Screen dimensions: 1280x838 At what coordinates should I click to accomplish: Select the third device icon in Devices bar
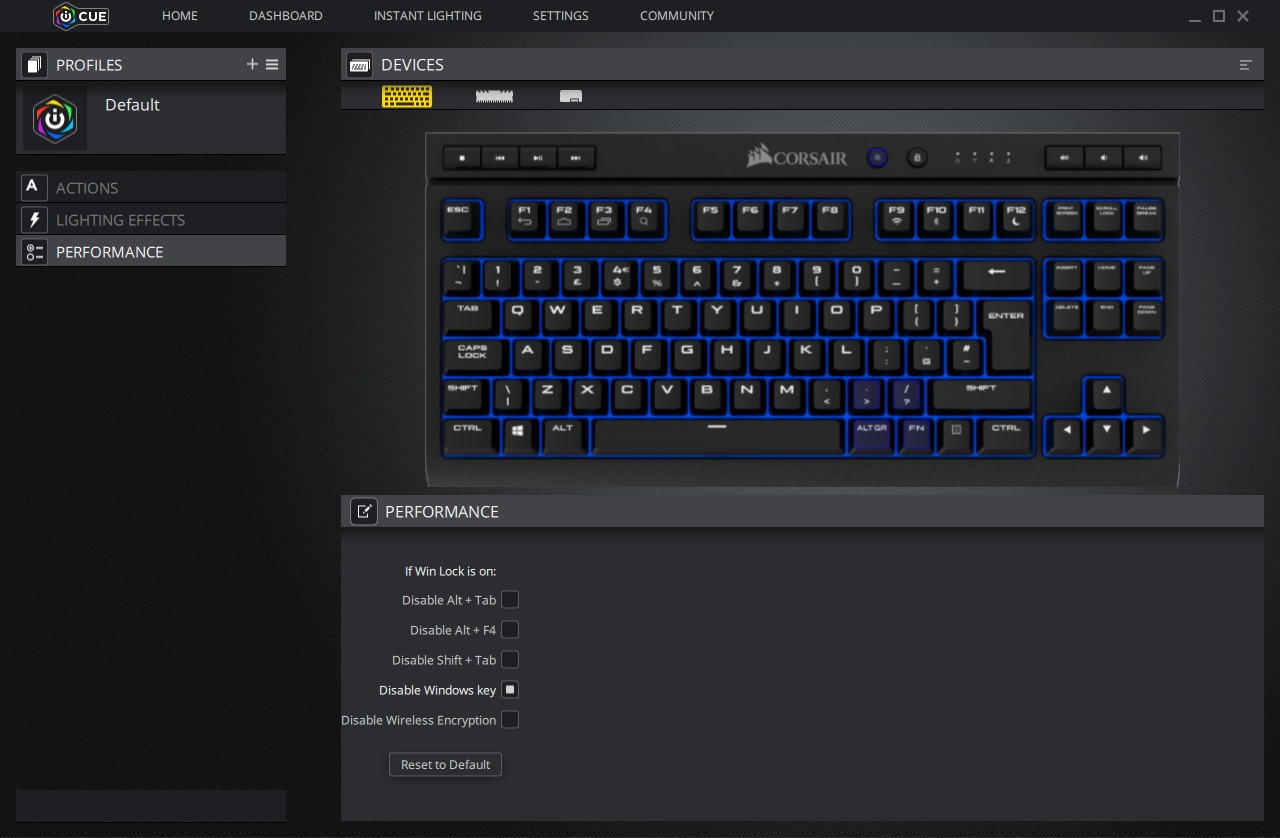(571, 97)
